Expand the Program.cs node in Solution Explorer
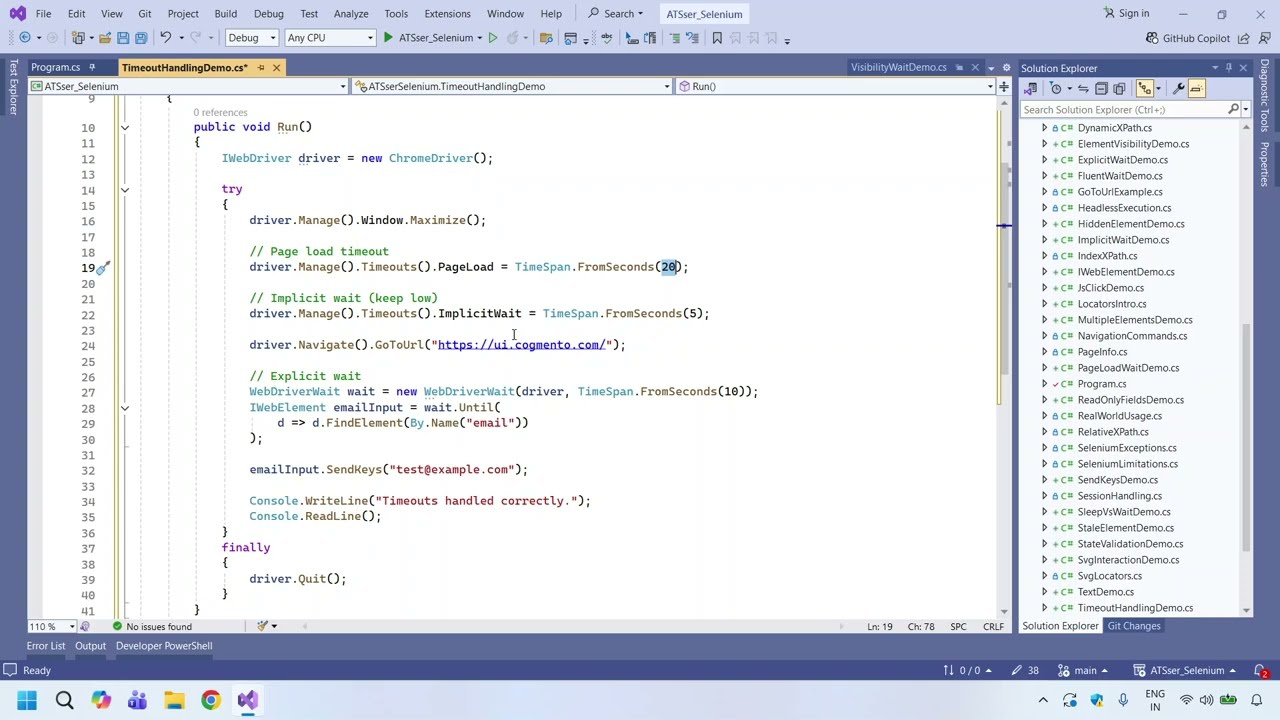This screenshot has height=720, width=1280. coord(1044,384)
